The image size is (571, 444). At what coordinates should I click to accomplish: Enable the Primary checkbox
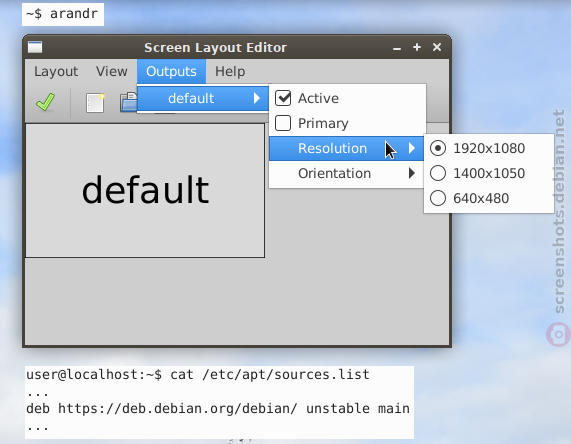[x=283, y=123]
